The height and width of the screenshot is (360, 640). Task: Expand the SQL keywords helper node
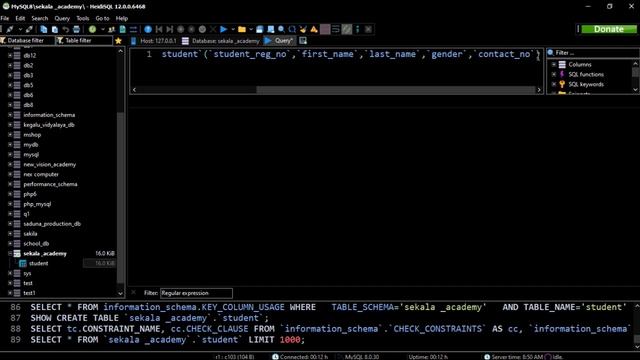click(x=554, y=84)
